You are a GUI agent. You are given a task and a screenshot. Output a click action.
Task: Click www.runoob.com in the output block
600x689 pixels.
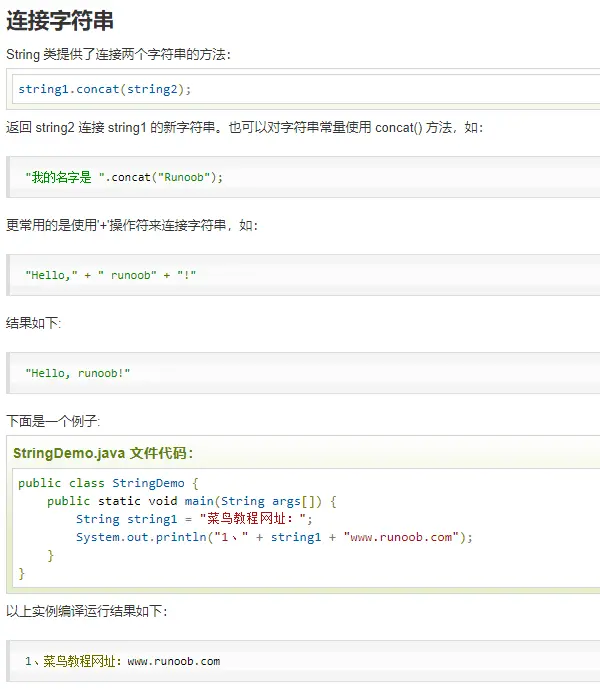click(x=174, y=661)
